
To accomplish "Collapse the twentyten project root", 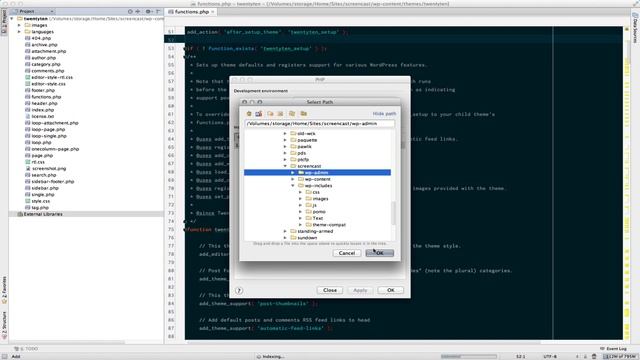I will tap(12, 19).
